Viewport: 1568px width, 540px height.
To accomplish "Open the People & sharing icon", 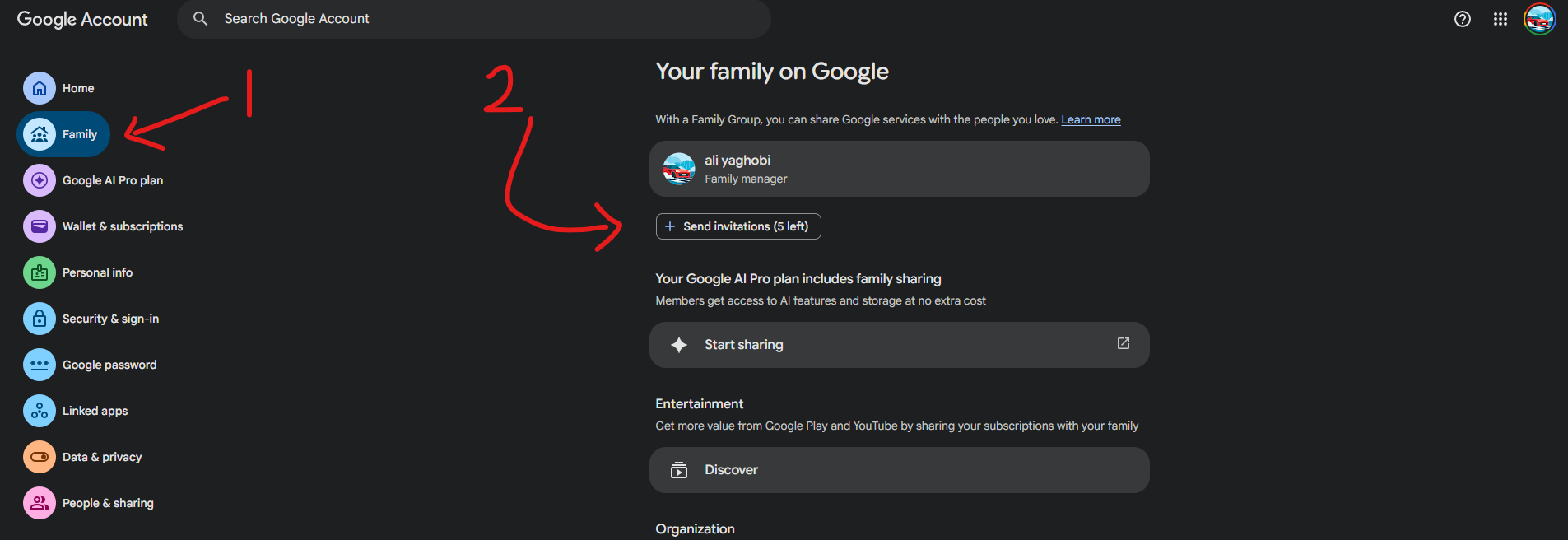I will [40, 503].
